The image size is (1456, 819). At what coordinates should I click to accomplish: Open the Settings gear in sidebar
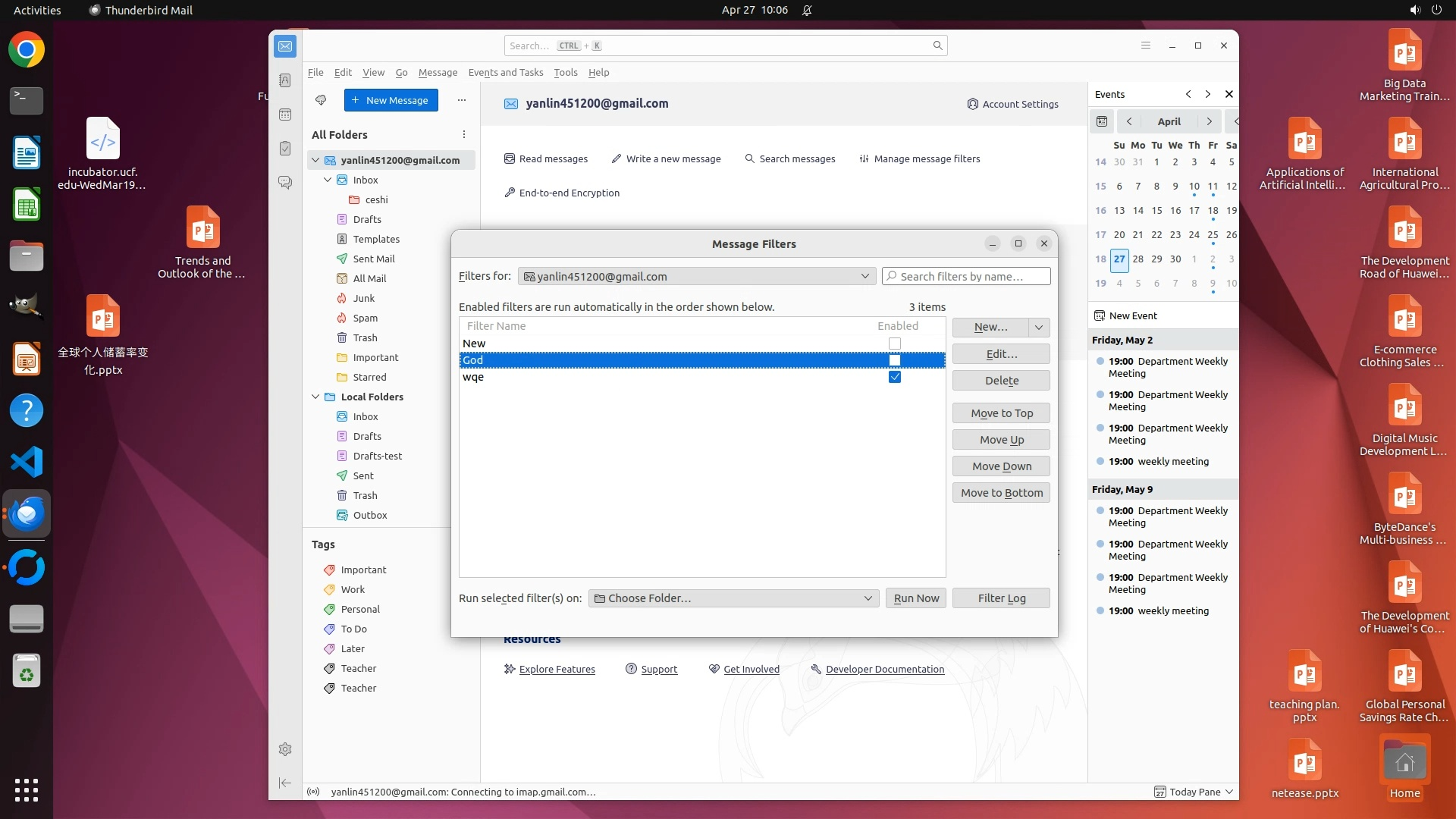coord(285,749)
